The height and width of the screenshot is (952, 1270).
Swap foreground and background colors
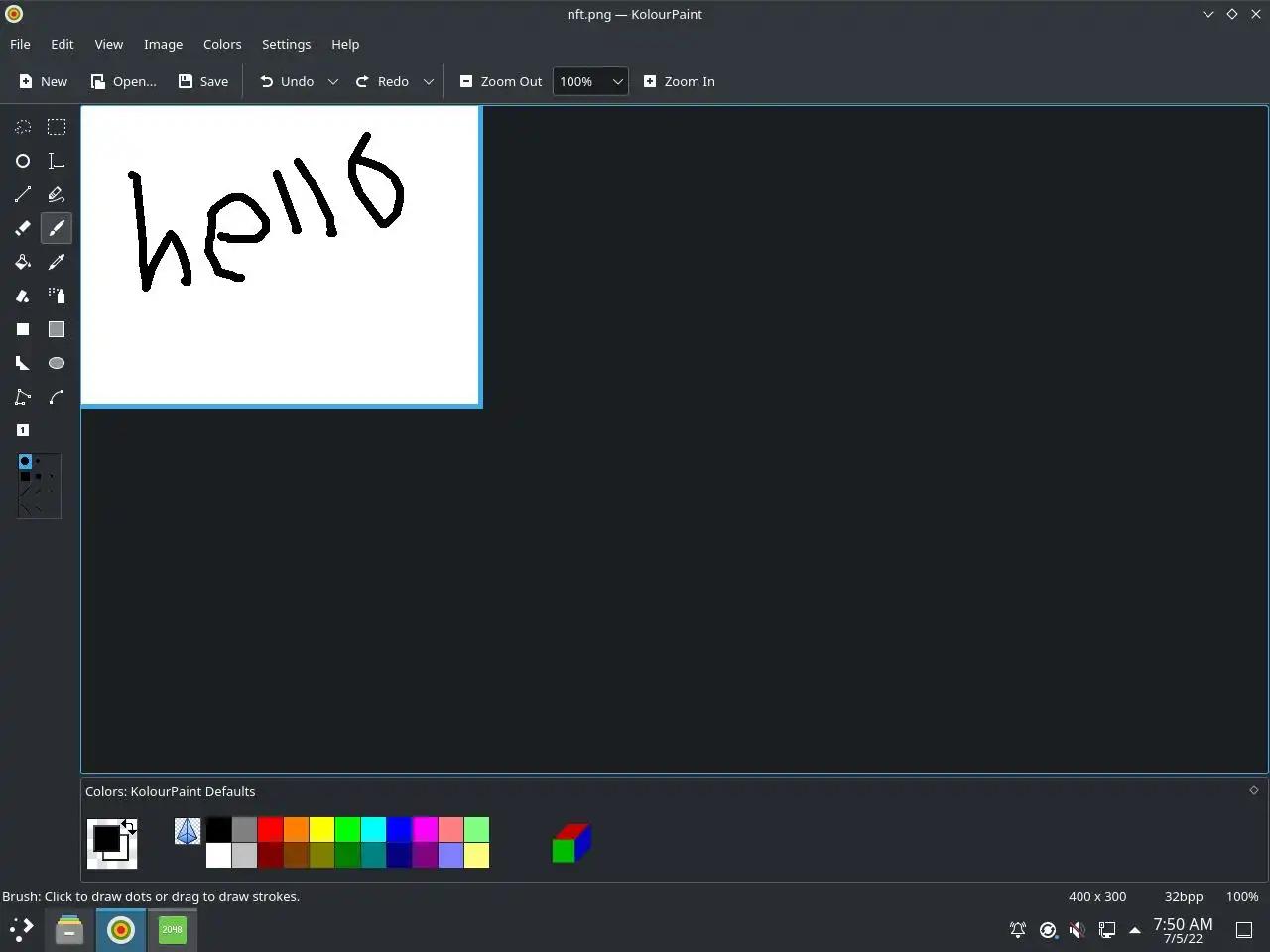click(129, 826)
